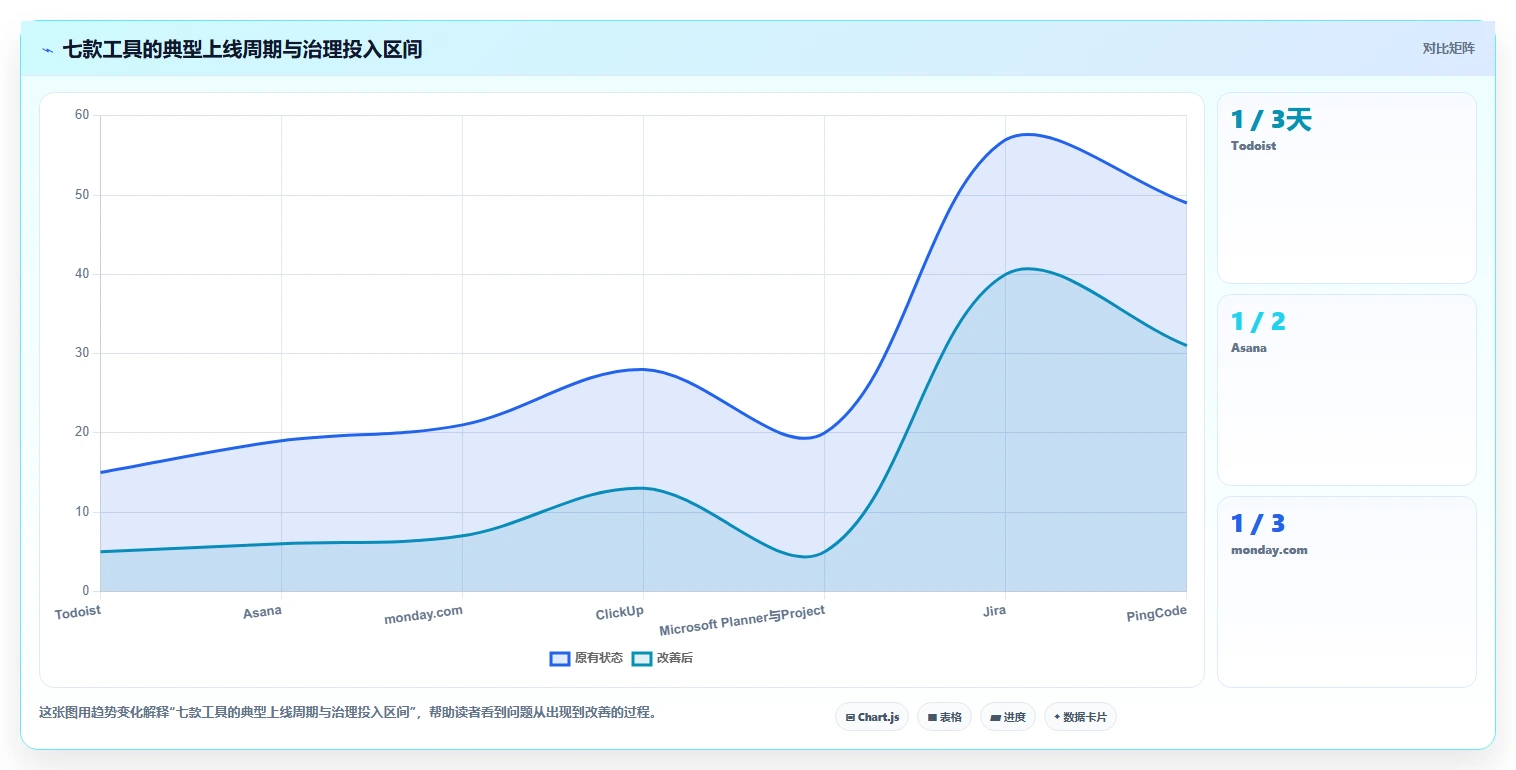Click the Jira x-axis label
Image resolution: width=1516 pixels, height=770 pixels.
point(995,610)
